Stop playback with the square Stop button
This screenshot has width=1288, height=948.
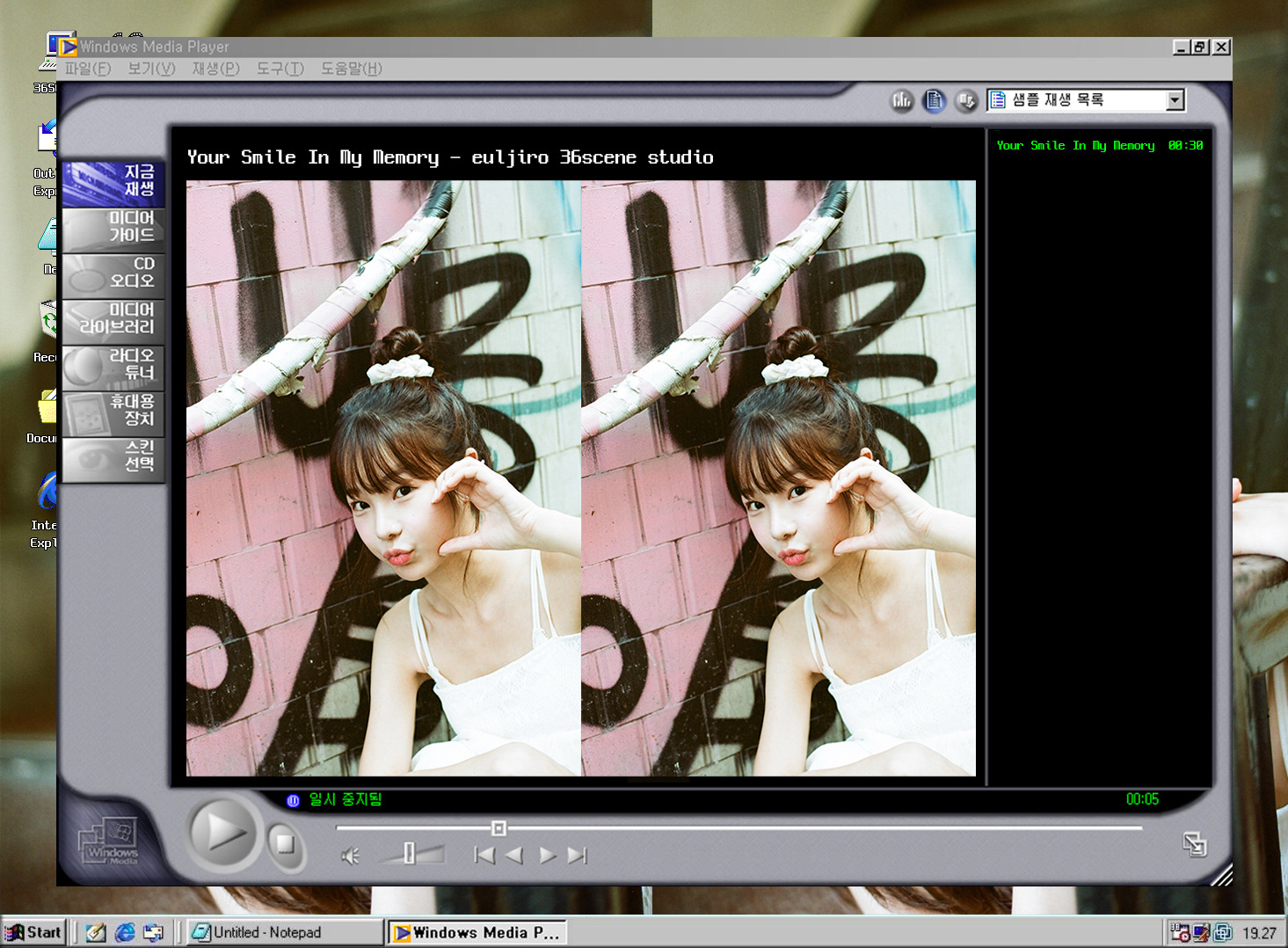click(x=284, y=844)
